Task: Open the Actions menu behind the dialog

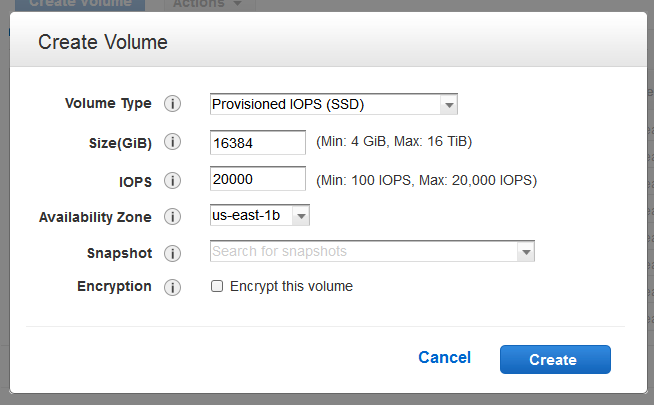Action: click(x=206, y=4)
